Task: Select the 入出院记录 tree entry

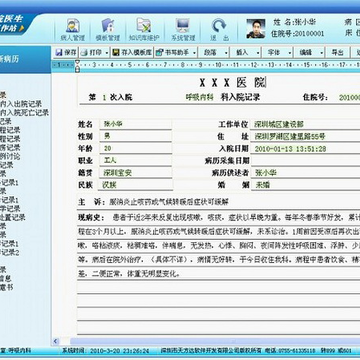Action: pyautogui.click(x=21, y=104)
